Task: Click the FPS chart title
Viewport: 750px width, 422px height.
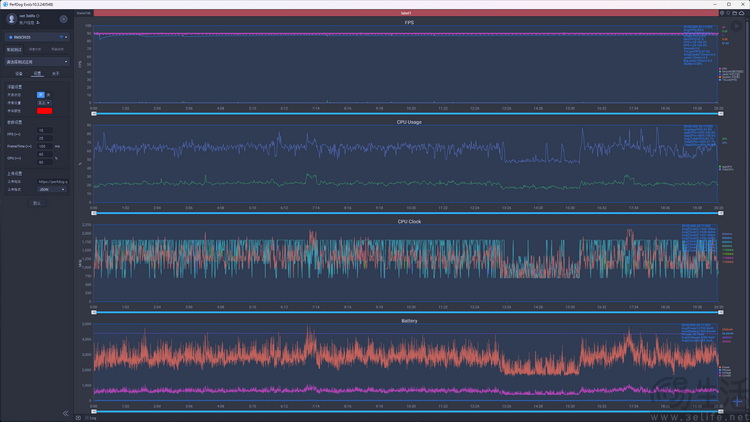Action: 409,22
